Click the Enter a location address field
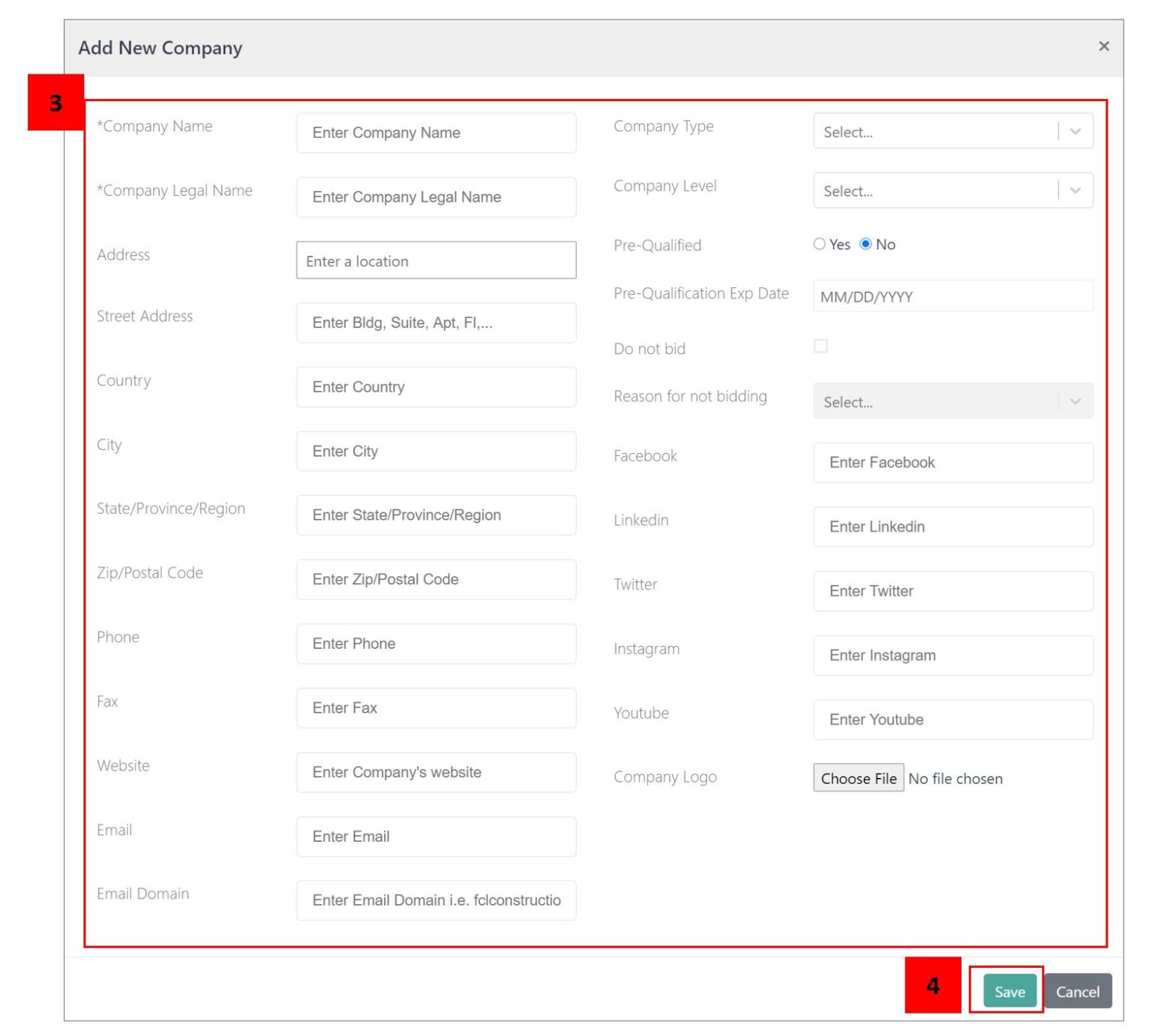The width and height of the screenshot is (1152, 1036). pyautogui.click(x=436, y=261)
